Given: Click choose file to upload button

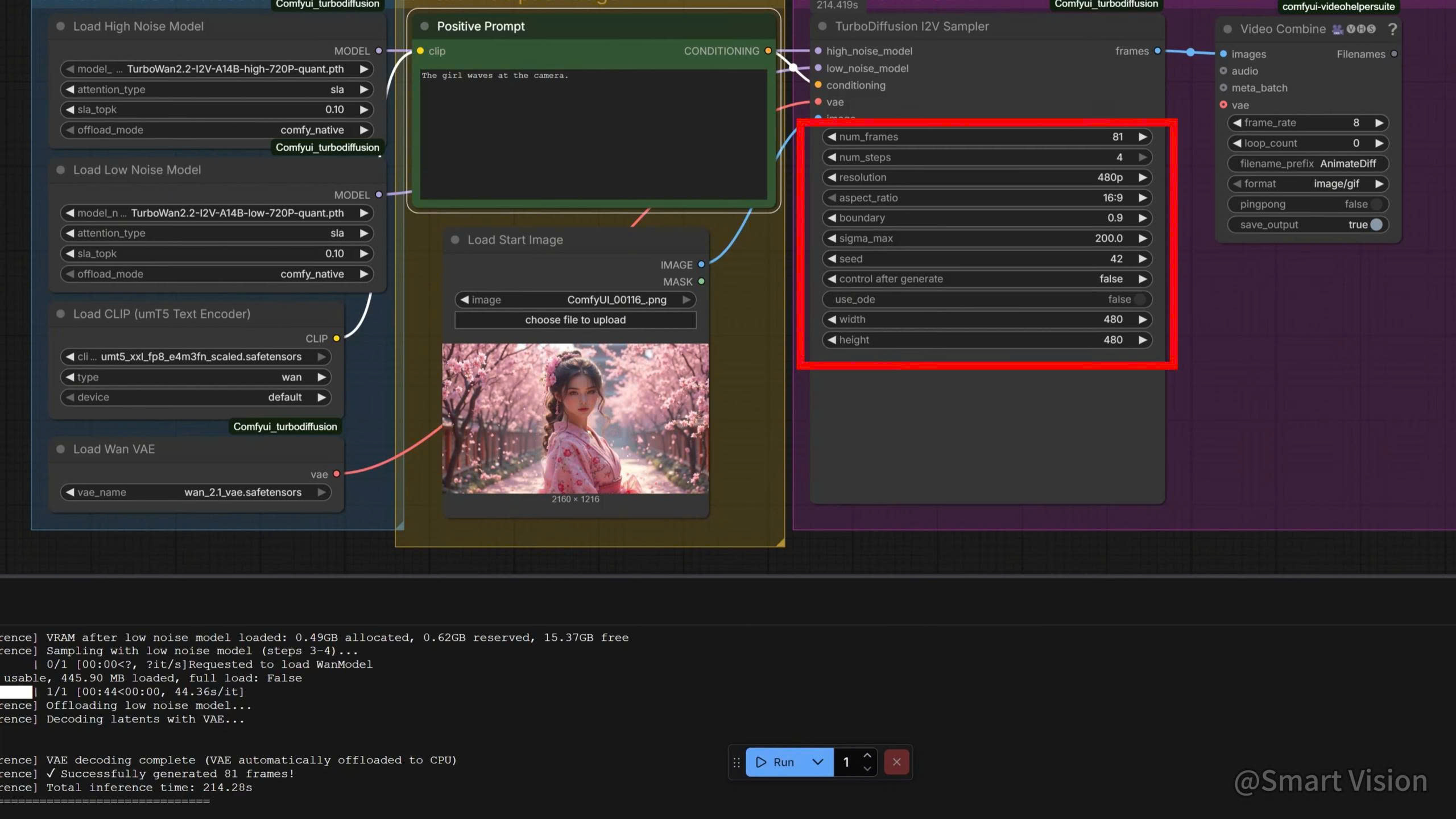Looking at the screenshot, I should coord(575,320).
